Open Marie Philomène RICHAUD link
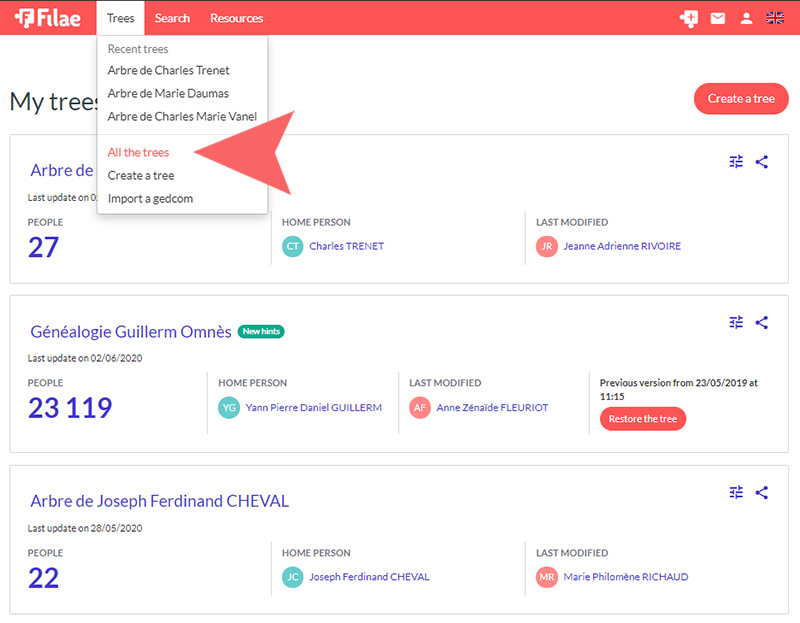800x623 pixels. (626, 577)
